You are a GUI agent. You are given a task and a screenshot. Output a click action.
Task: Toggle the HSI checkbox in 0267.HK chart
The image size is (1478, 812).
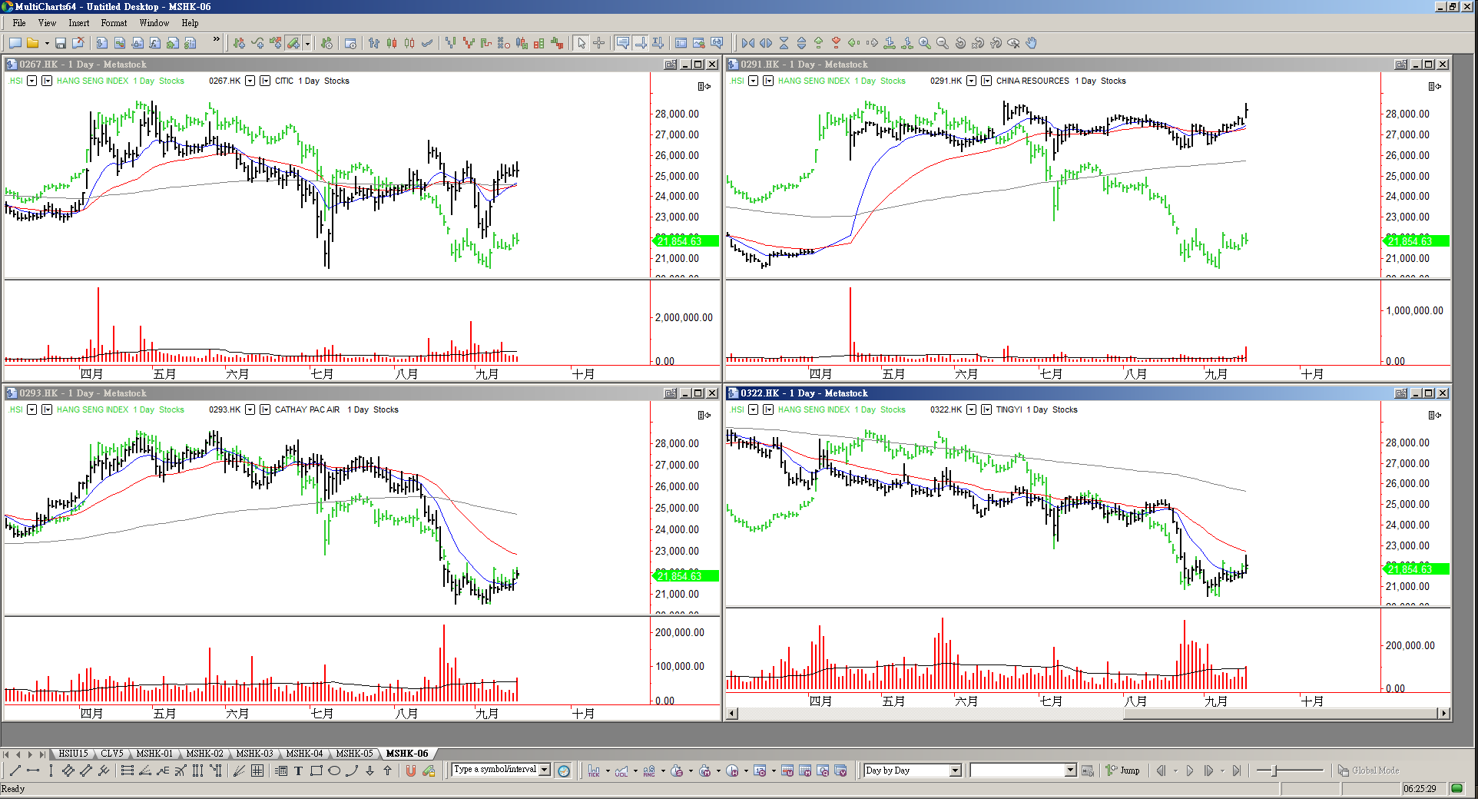[x=31, y=81]
